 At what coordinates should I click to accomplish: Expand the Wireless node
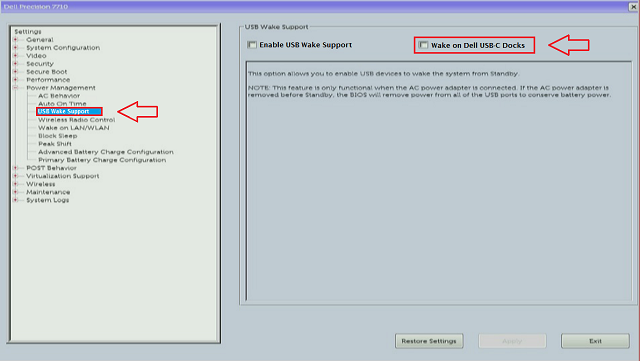point(16,184)
